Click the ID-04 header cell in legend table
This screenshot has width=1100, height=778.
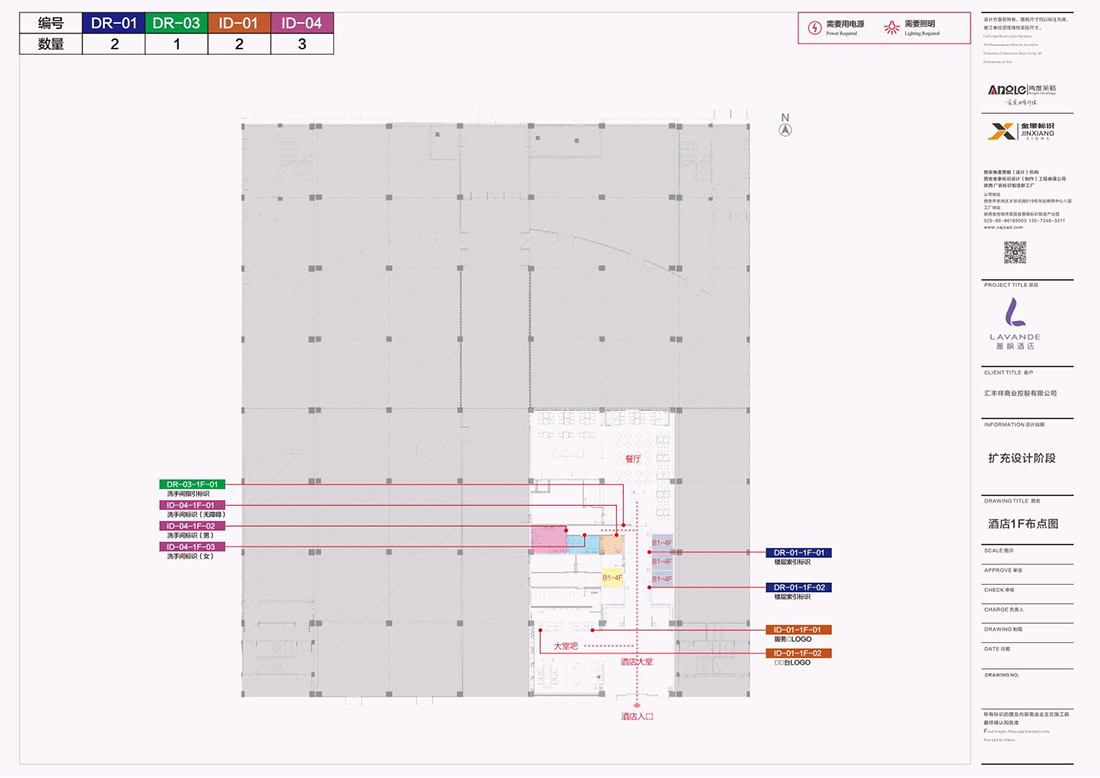(302, 23)
